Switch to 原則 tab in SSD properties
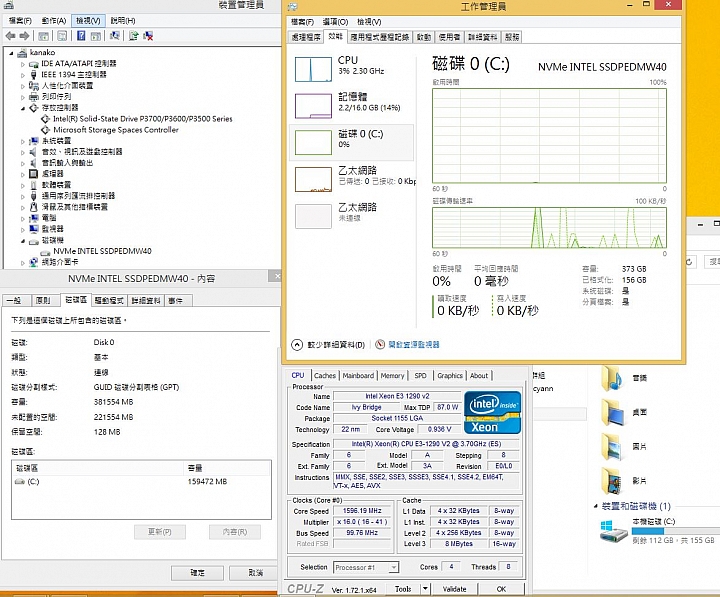Image resolution: width=720 pixels, height=597 pixels. tap(43, 300)
